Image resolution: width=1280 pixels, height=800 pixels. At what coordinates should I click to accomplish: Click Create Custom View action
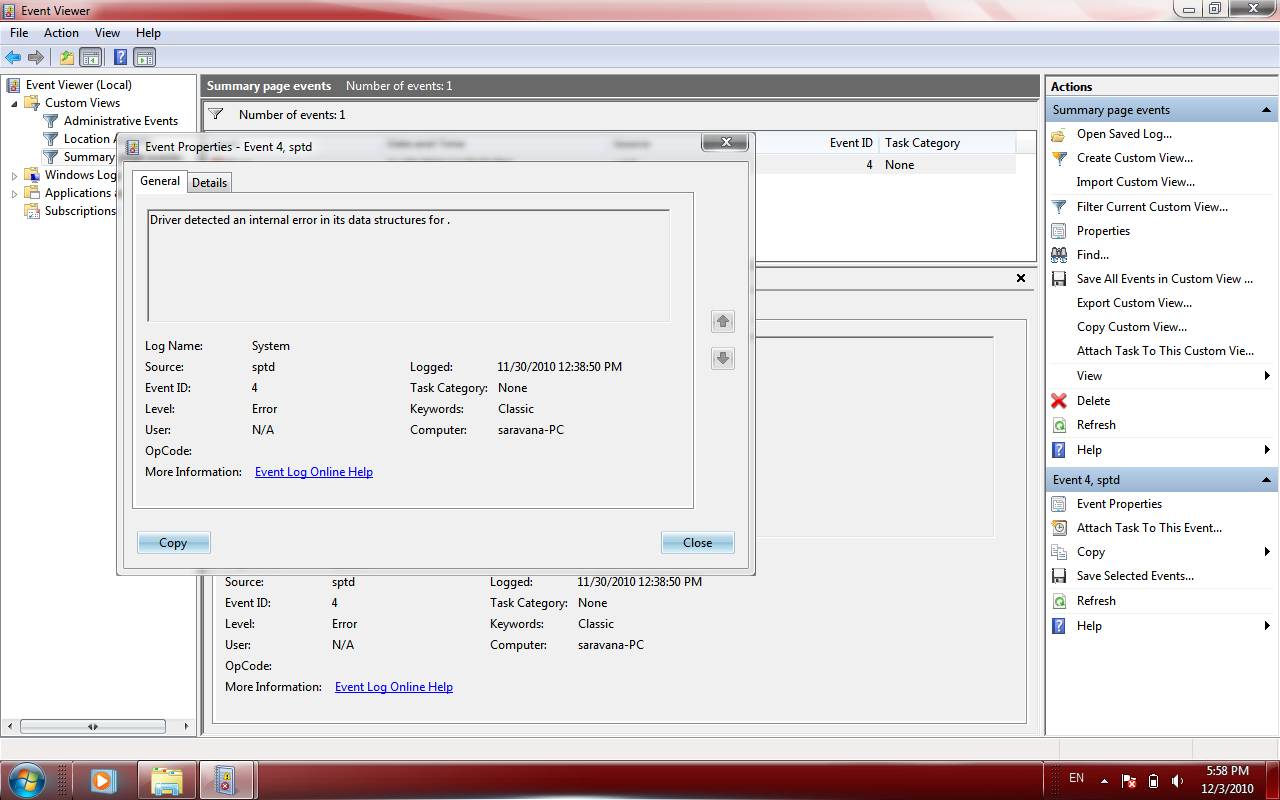pyautogui.click(x=1134, y=158)
